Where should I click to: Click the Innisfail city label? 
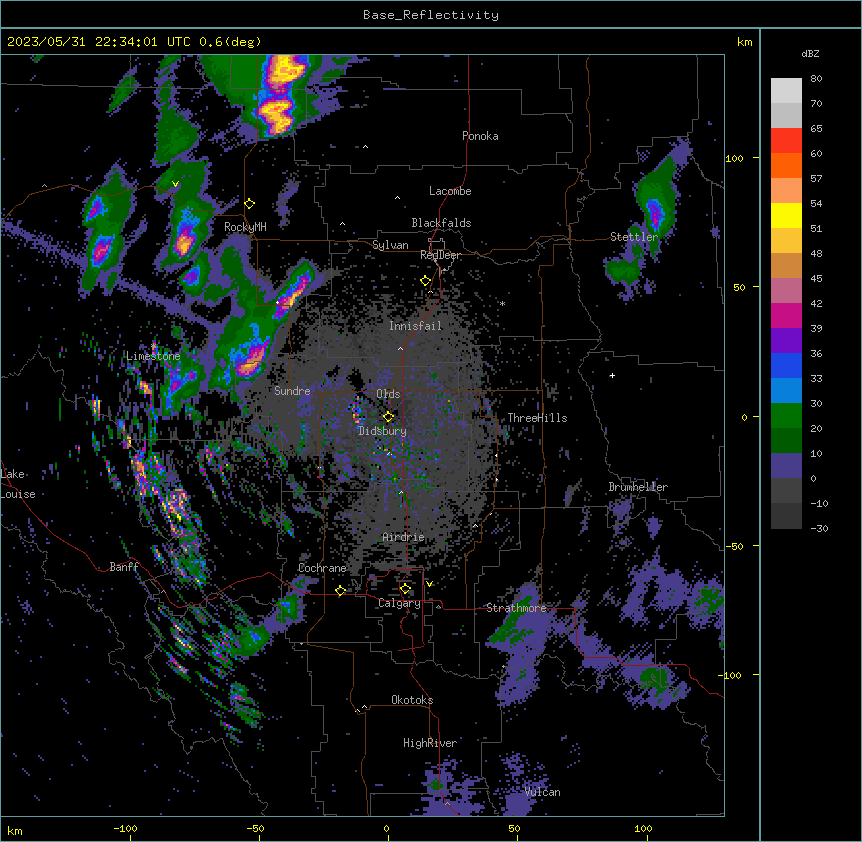(415, 326)
